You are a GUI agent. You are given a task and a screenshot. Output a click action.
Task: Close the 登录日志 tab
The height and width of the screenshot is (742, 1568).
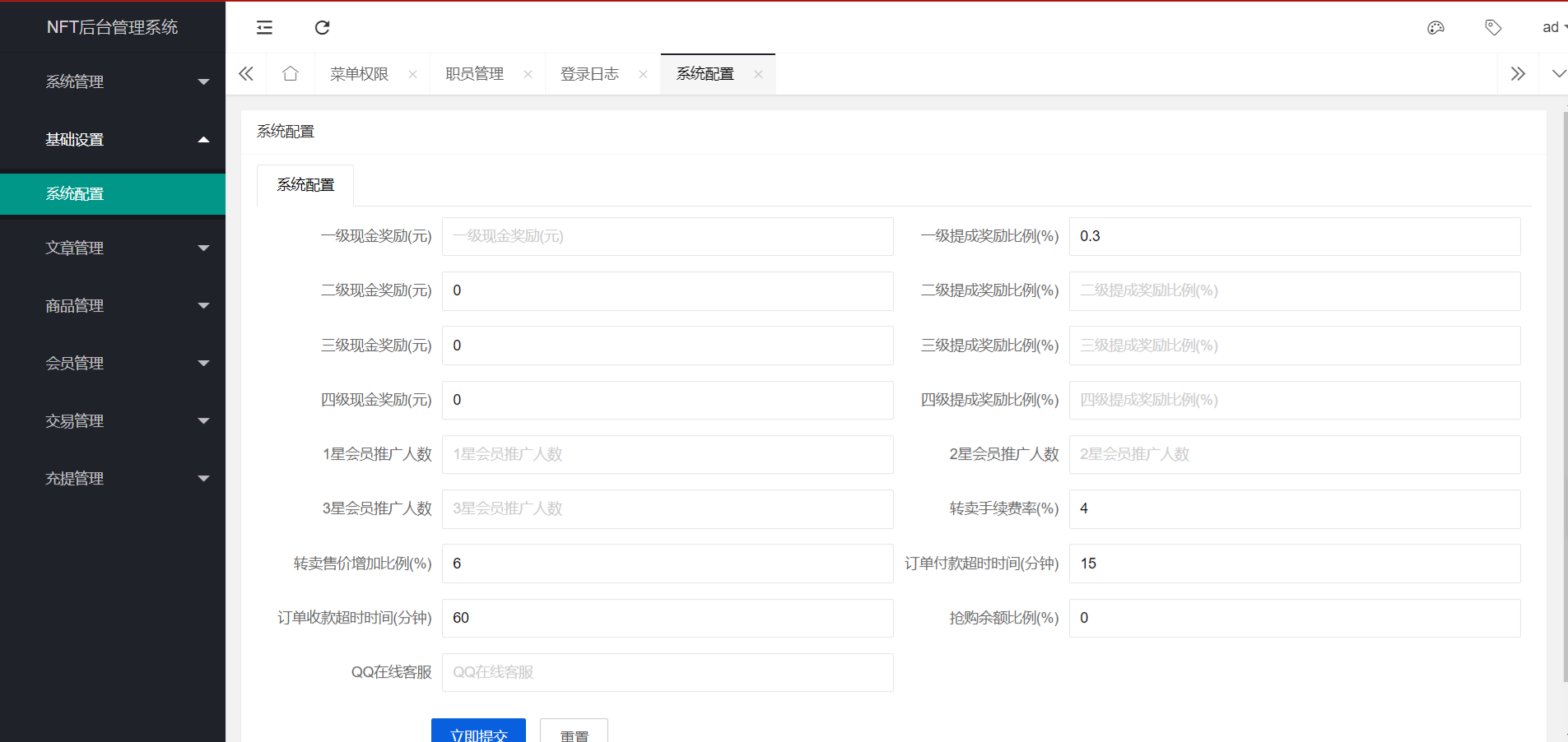[642, 73]
